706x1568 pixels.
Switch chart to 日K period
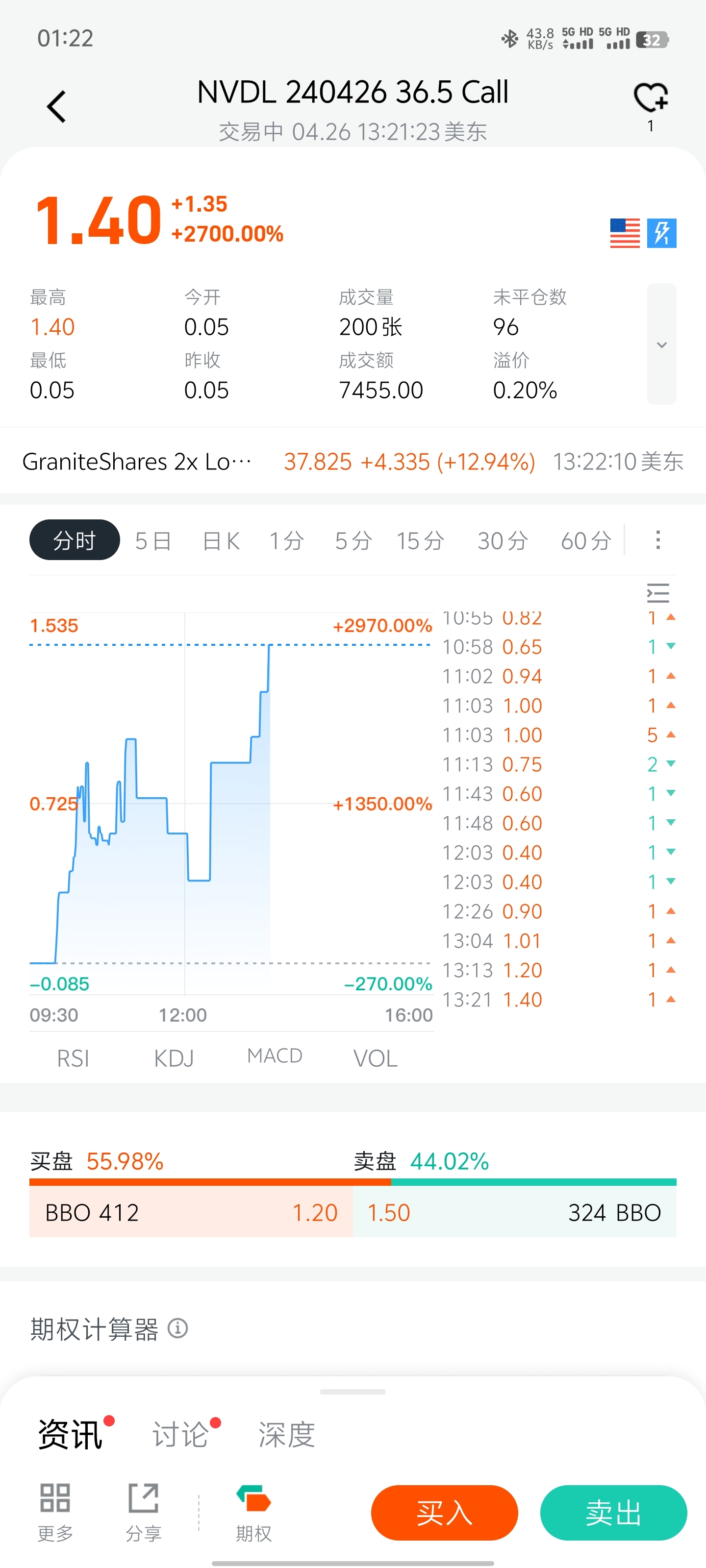coord(221,540)
